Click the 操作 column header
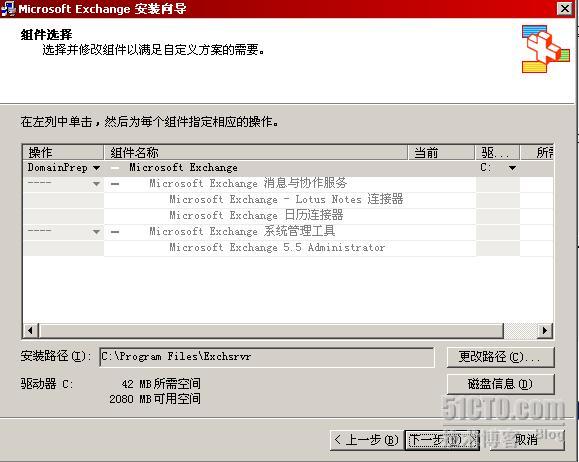This screenshot has width=579, height=462. 63,152
